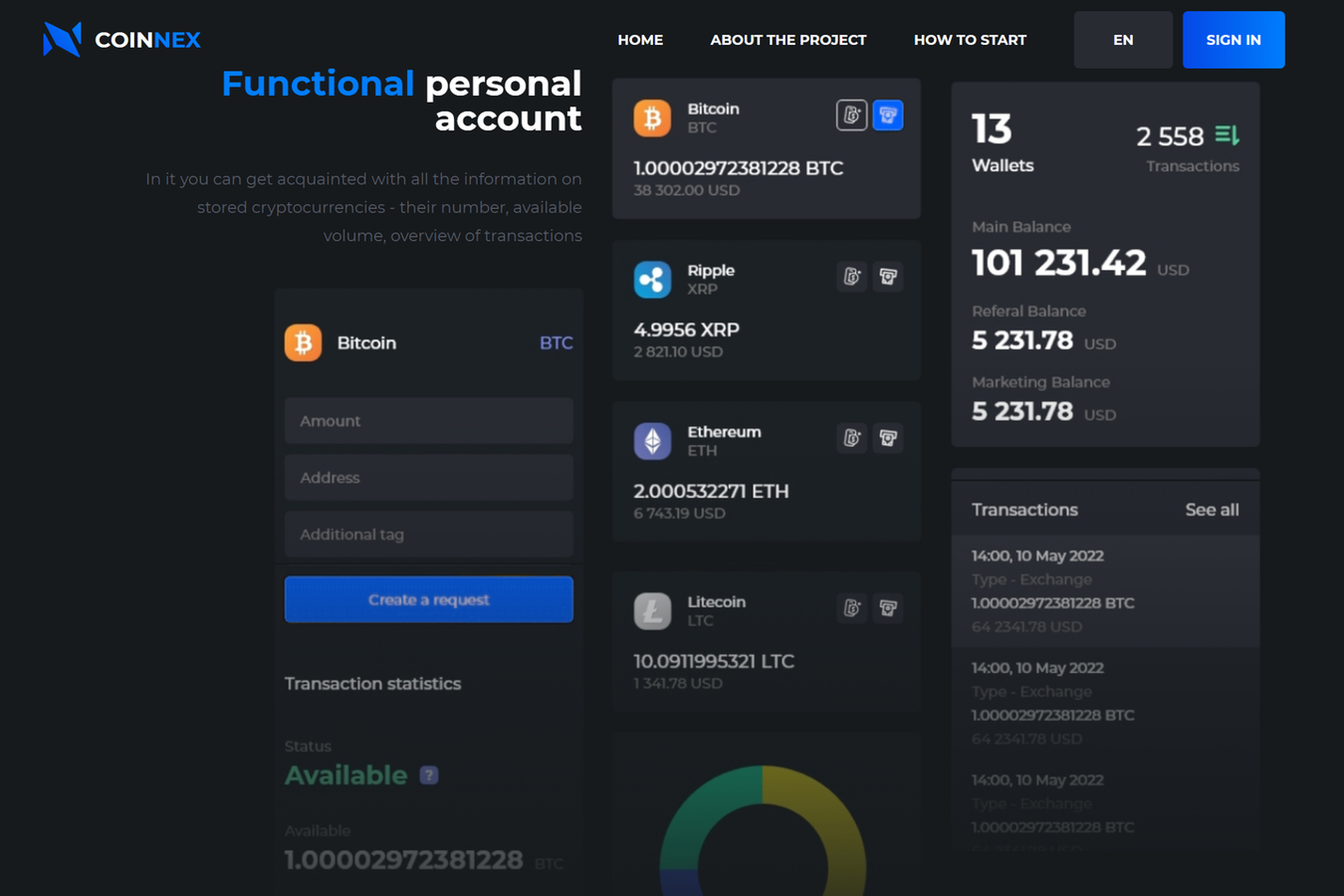Click the Bitcoin icon in the withdrawal form
The width and height of the screenshot is (1344, 896).
coord(304,342)
